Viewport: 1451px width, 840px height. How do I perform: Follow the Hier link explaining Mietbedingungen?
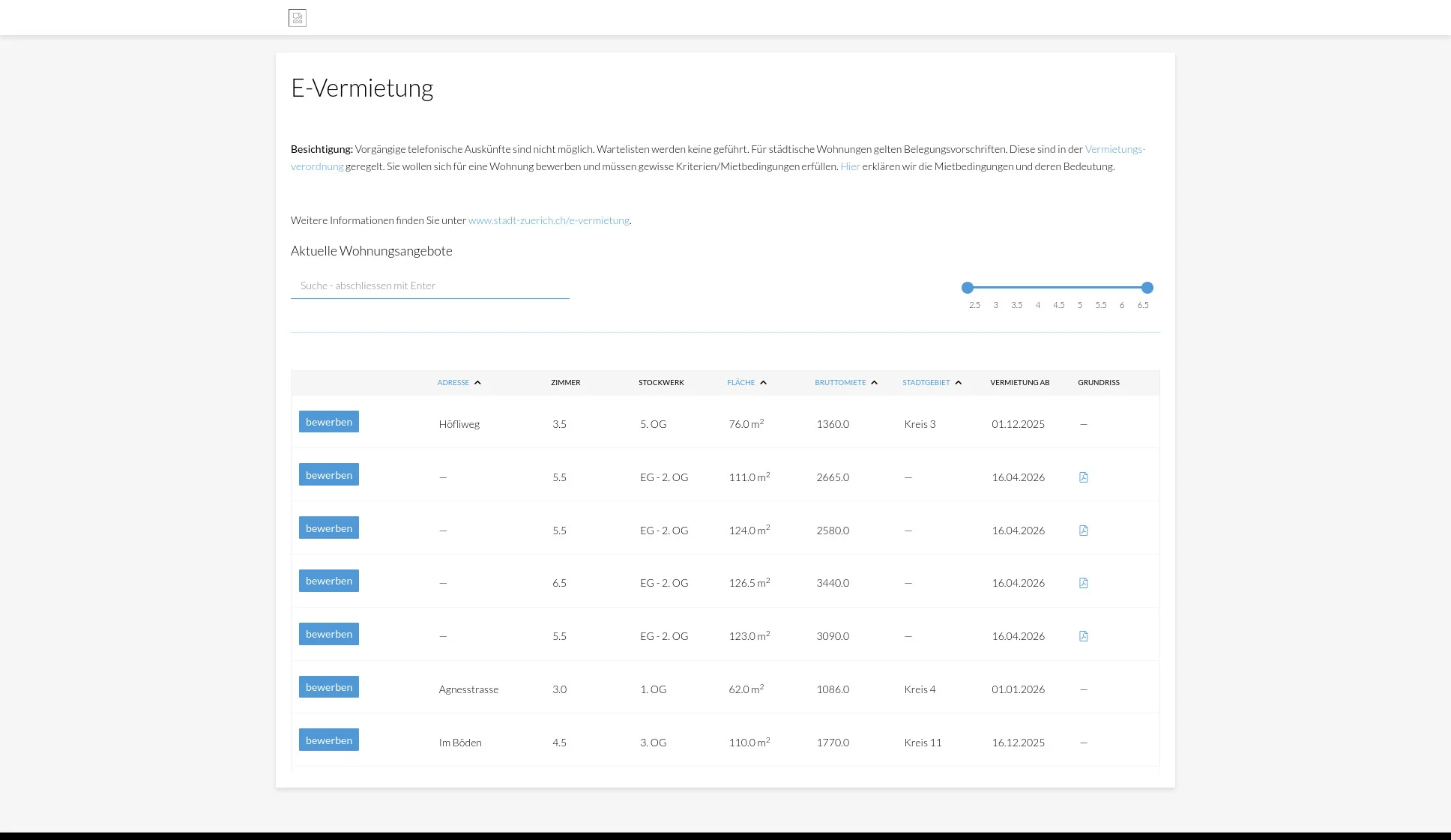tap(850, 166)
